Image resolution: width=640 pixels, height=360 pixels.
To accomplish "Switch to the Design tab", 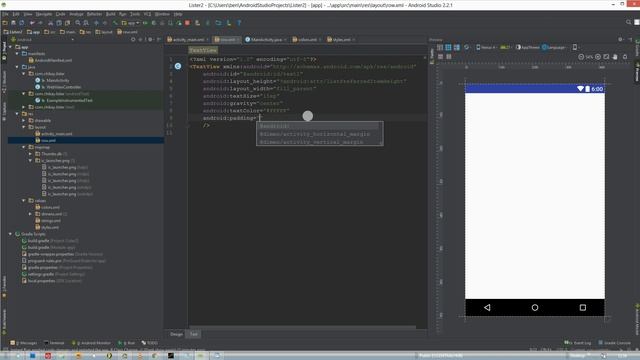I will click(x=176, y=334).
